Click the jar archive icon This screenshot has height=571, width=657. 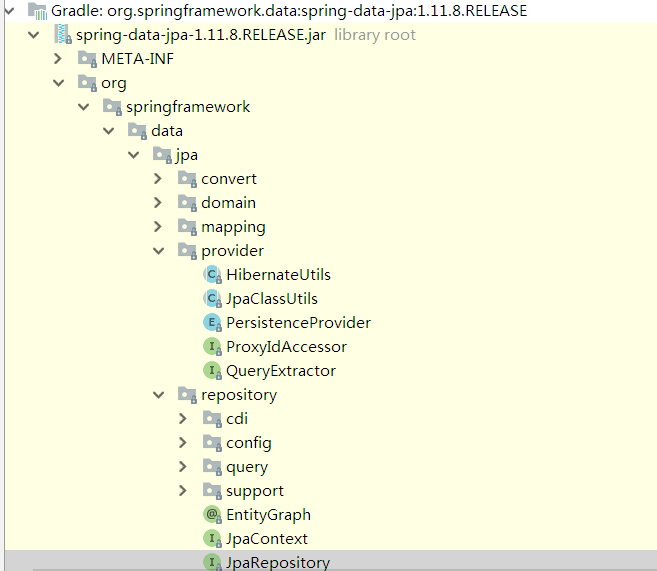click(63, 34)
